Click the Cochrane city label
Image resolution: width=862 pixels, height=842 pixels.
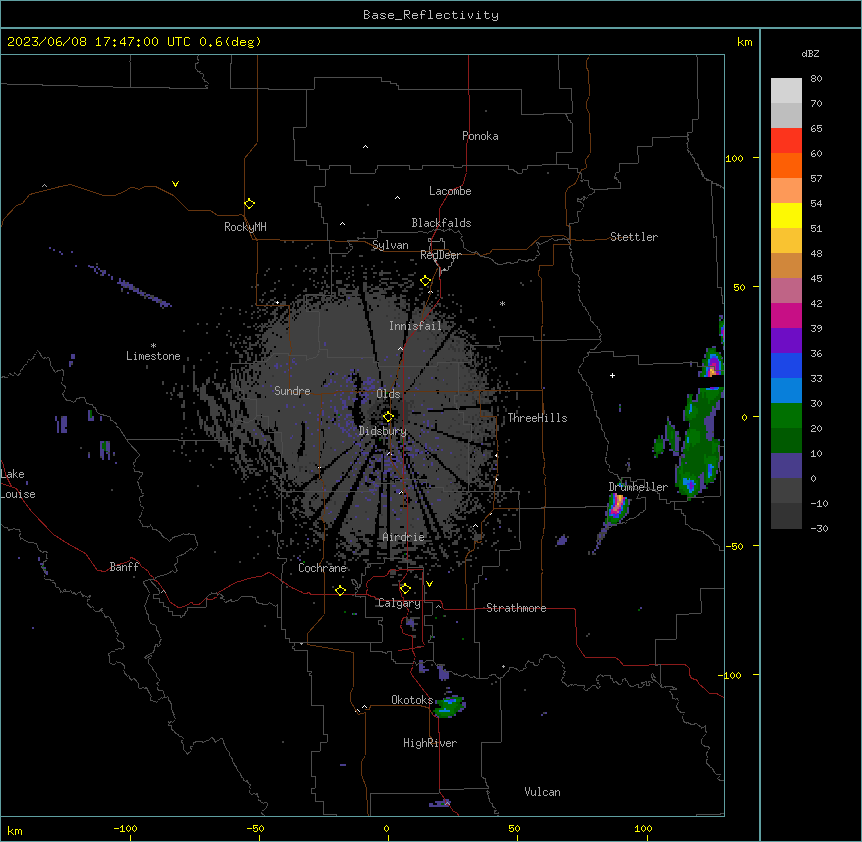point(322,568)
